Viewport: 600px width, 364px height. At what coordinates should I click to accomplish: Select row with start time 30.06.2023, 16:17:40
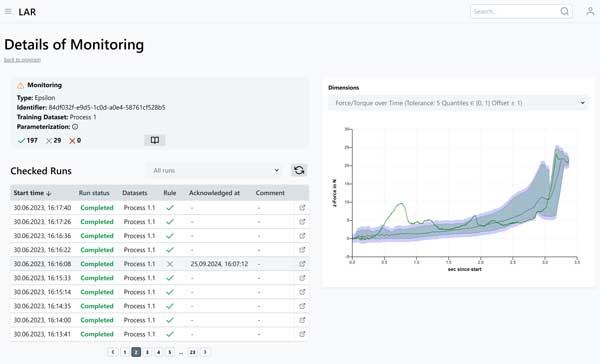click(160, 208)
